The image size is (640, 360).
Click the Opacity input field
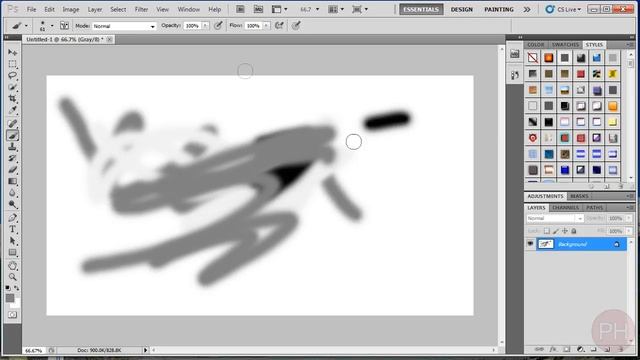click(x=193, y=26)
